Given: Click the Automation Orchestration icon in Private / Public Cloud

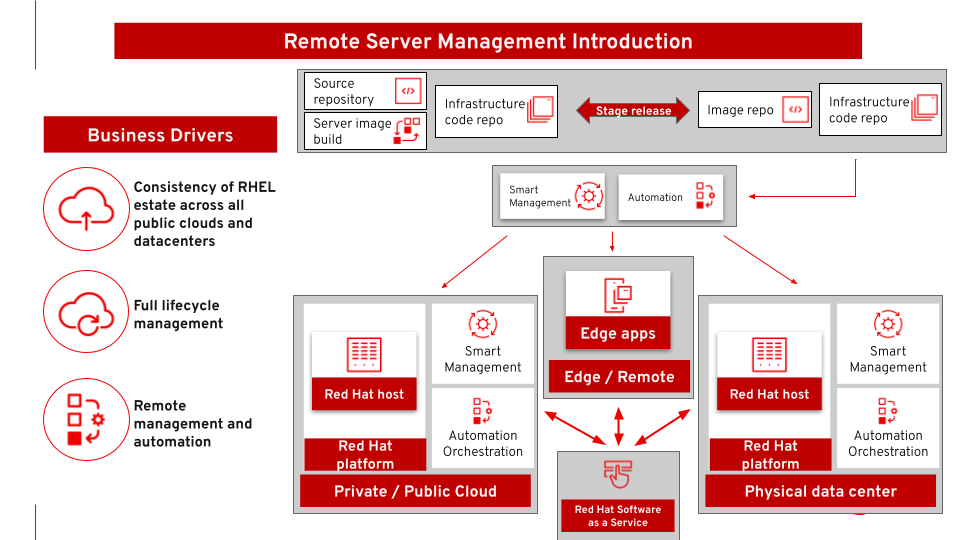Looking at the screenshot, I should [483, 410].
